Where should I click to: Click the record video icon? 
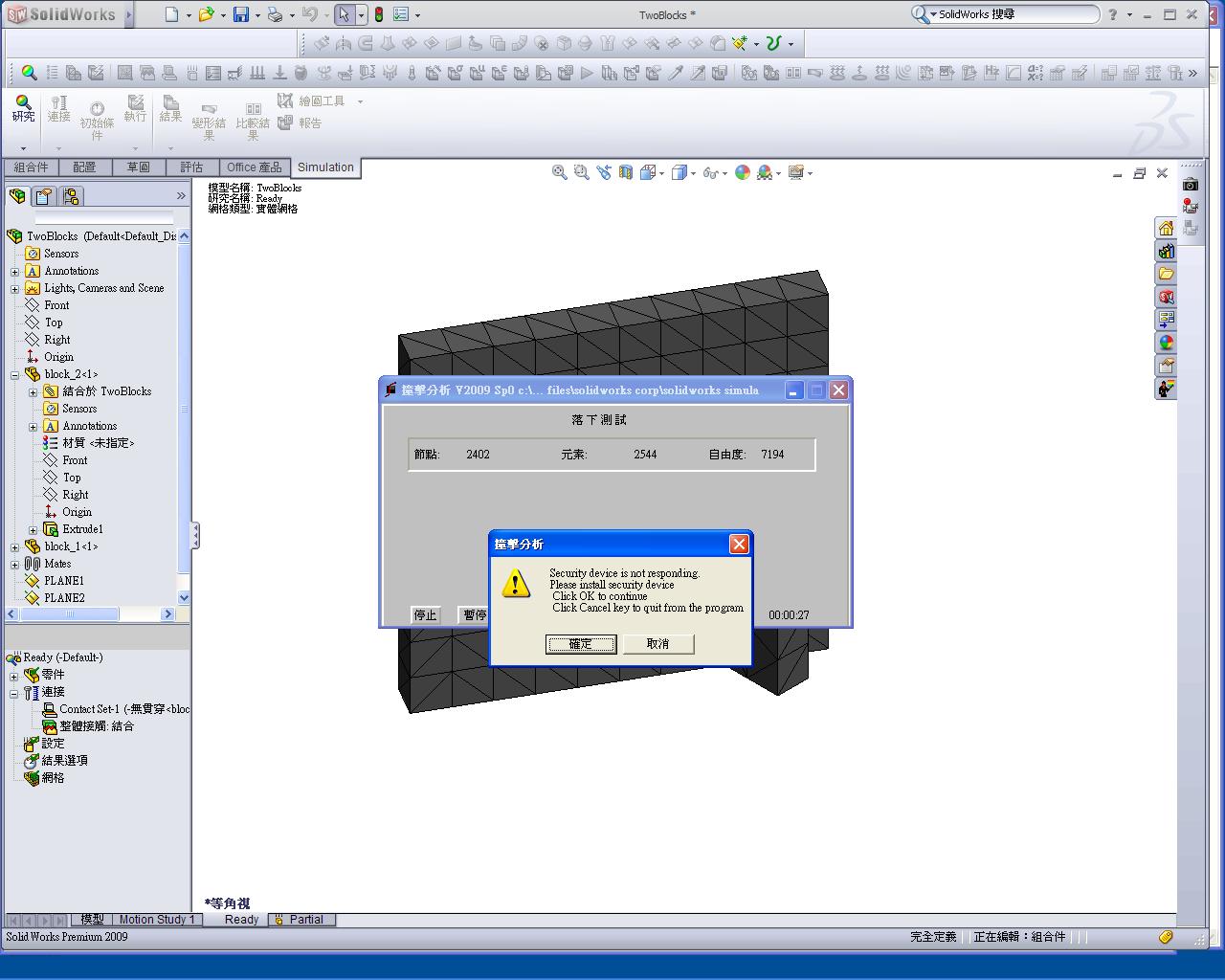point(1191,206)
